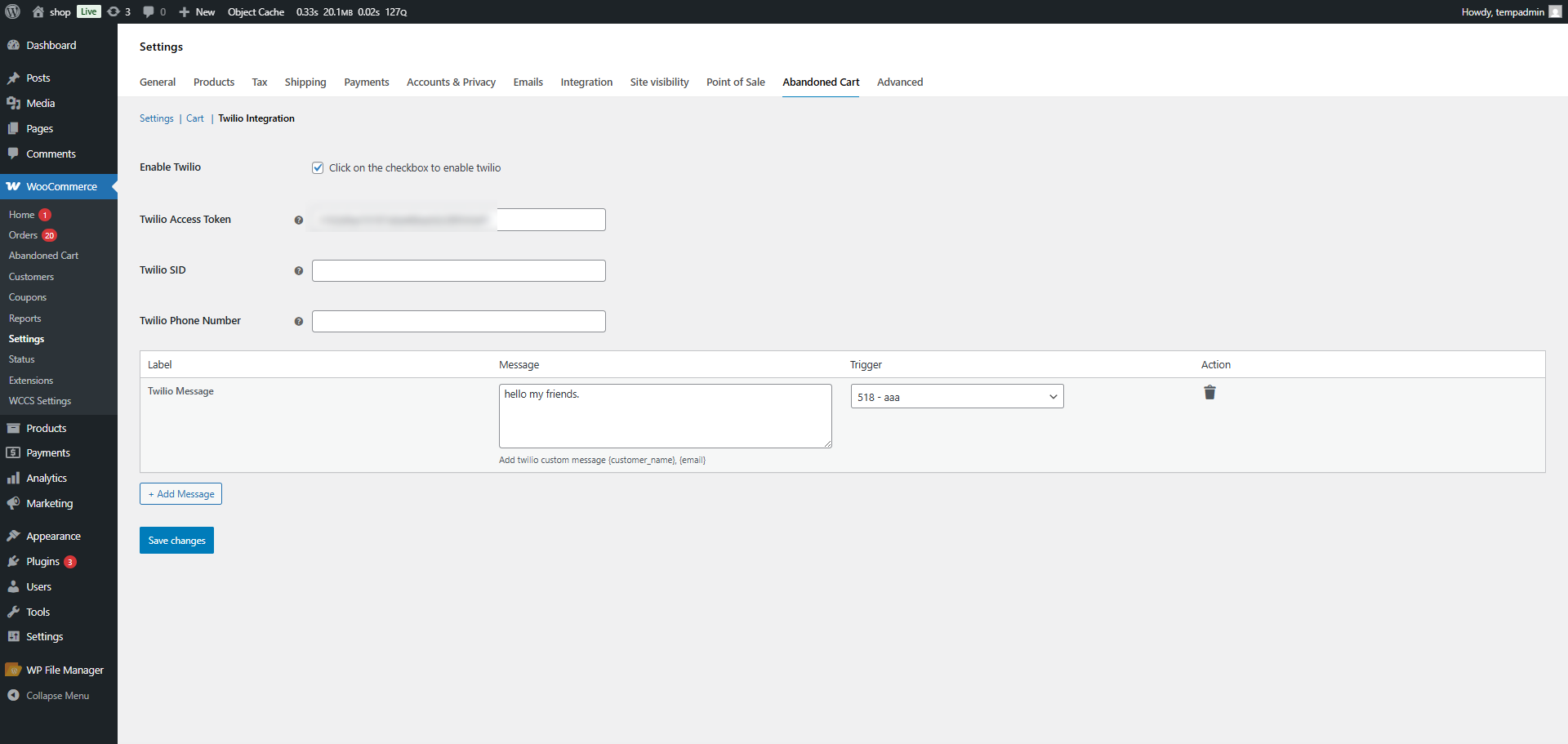
Task: Switch to the Products settings tab
Action: click(x=214, y=82)
